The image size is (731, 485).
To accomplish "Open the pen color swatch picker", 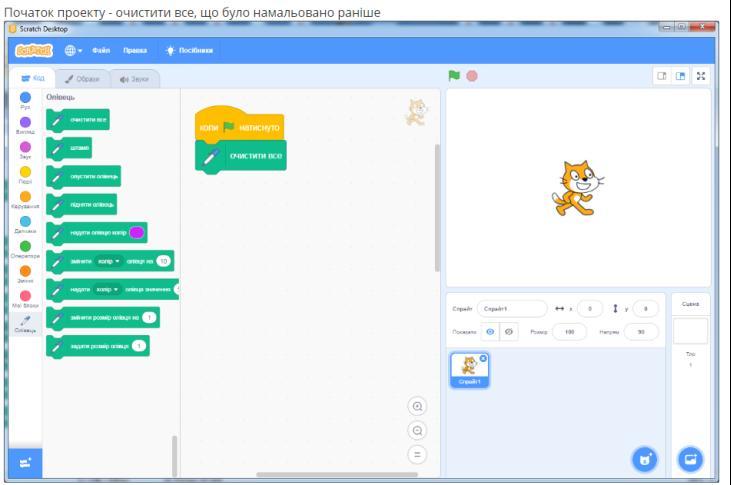I will coord(137,232).
